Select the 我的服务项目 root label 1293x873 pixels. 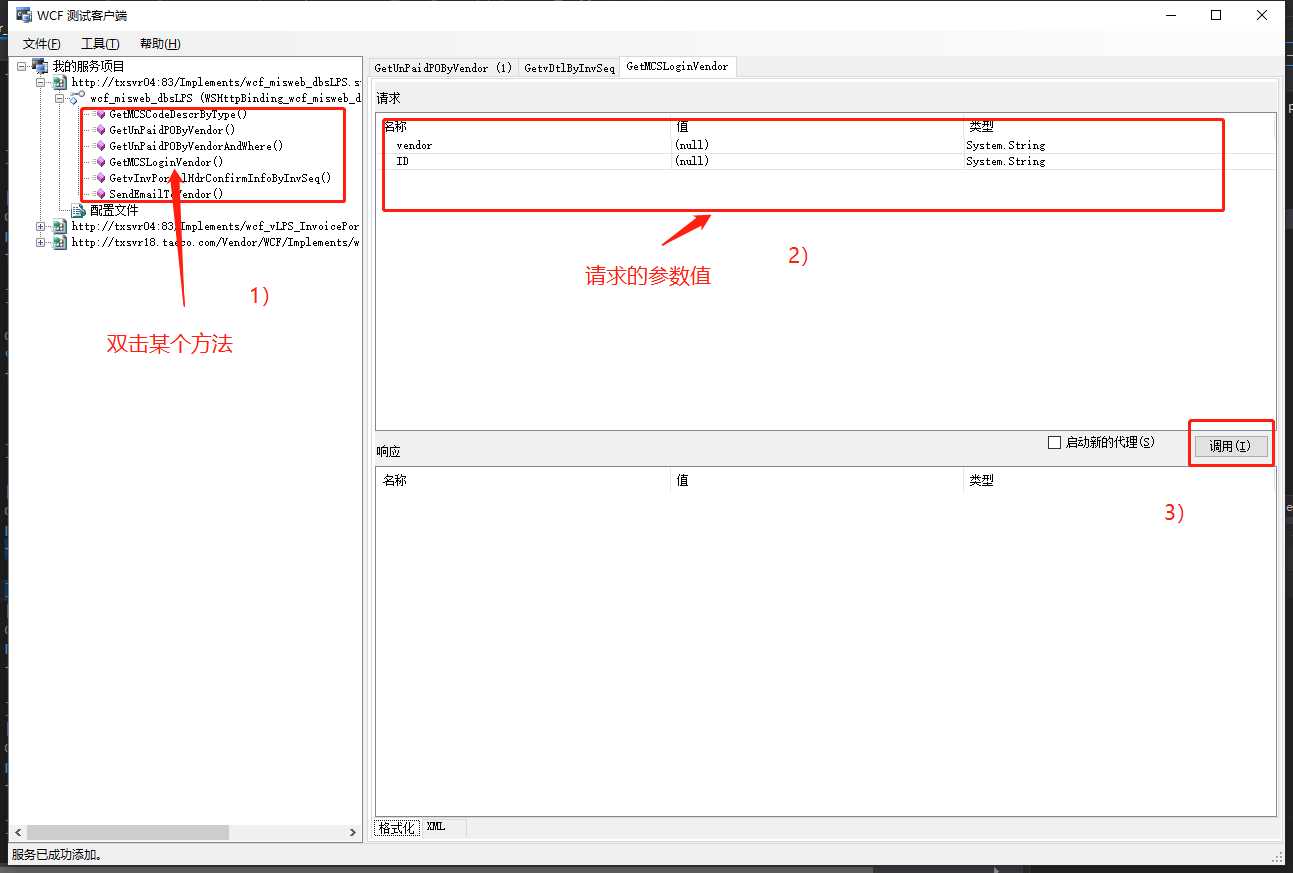click(x=88, y=66)
